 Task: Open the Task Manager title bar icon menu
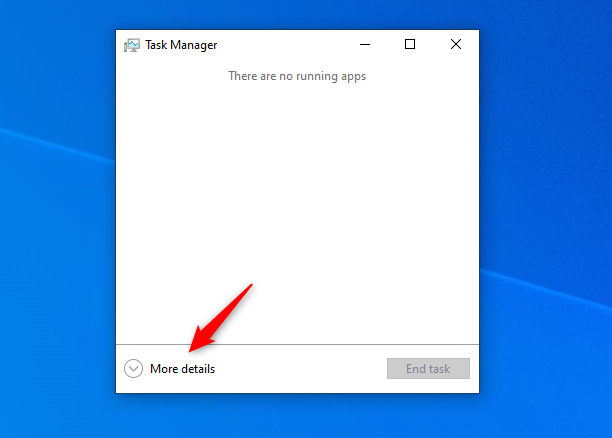(x=132, y=45)
